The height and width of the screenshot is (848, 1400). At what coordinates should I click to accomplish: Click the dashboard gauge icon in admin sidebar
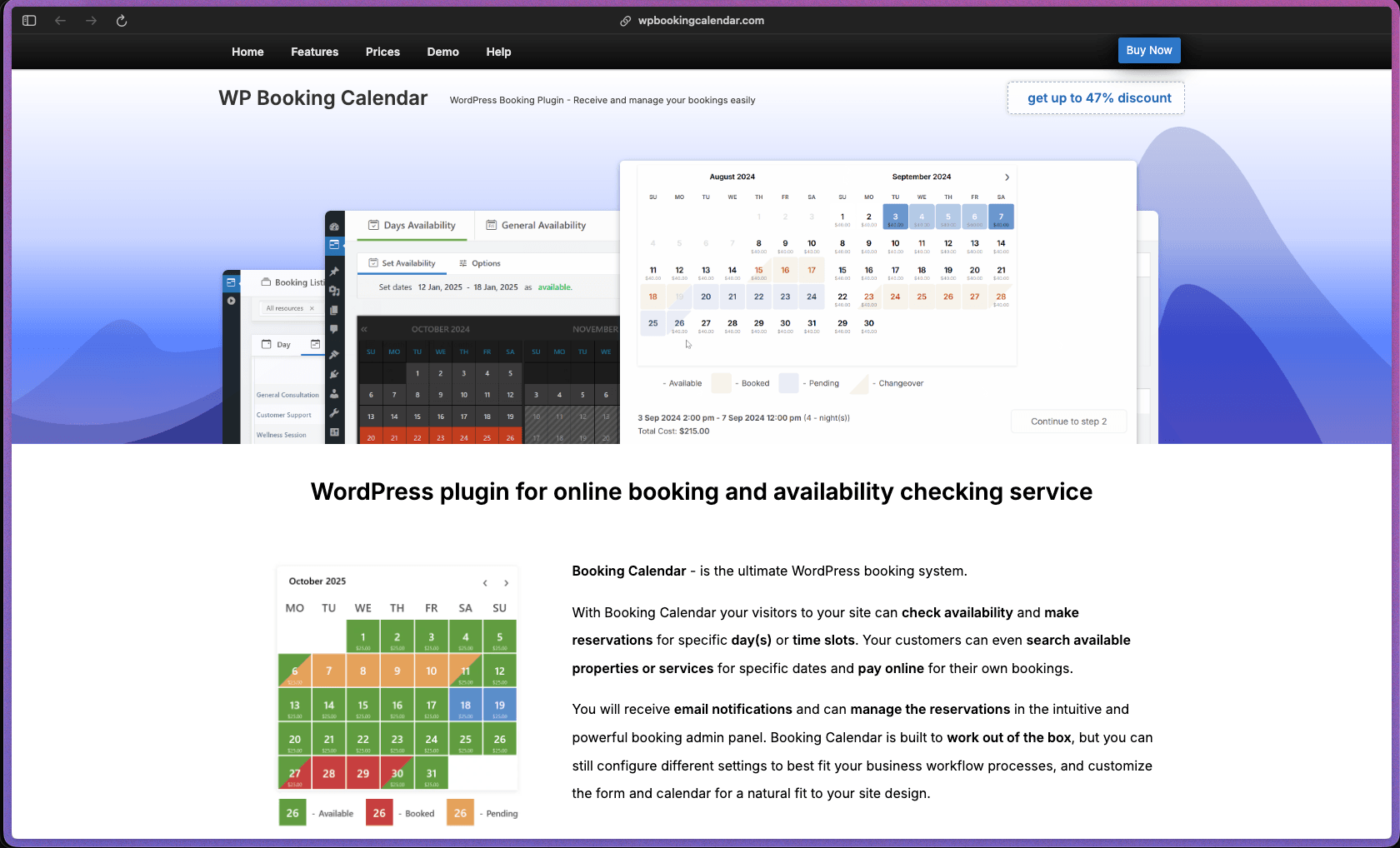click(x=334, y=227)
